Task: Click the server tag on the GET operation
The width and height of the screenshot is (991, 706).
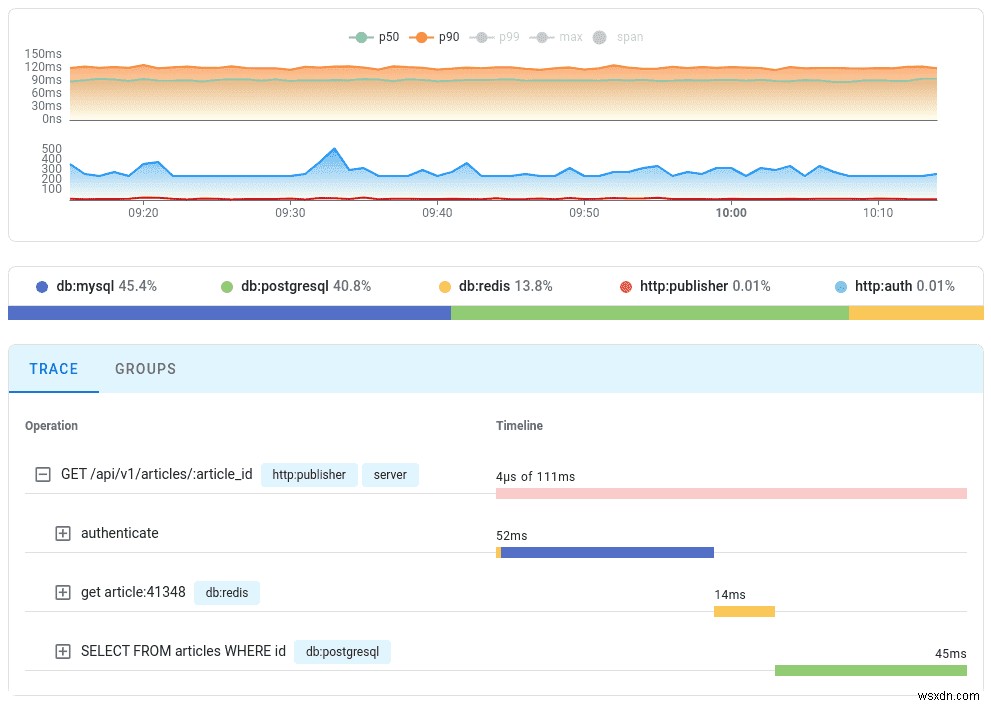Action: [x=390, y=474]
